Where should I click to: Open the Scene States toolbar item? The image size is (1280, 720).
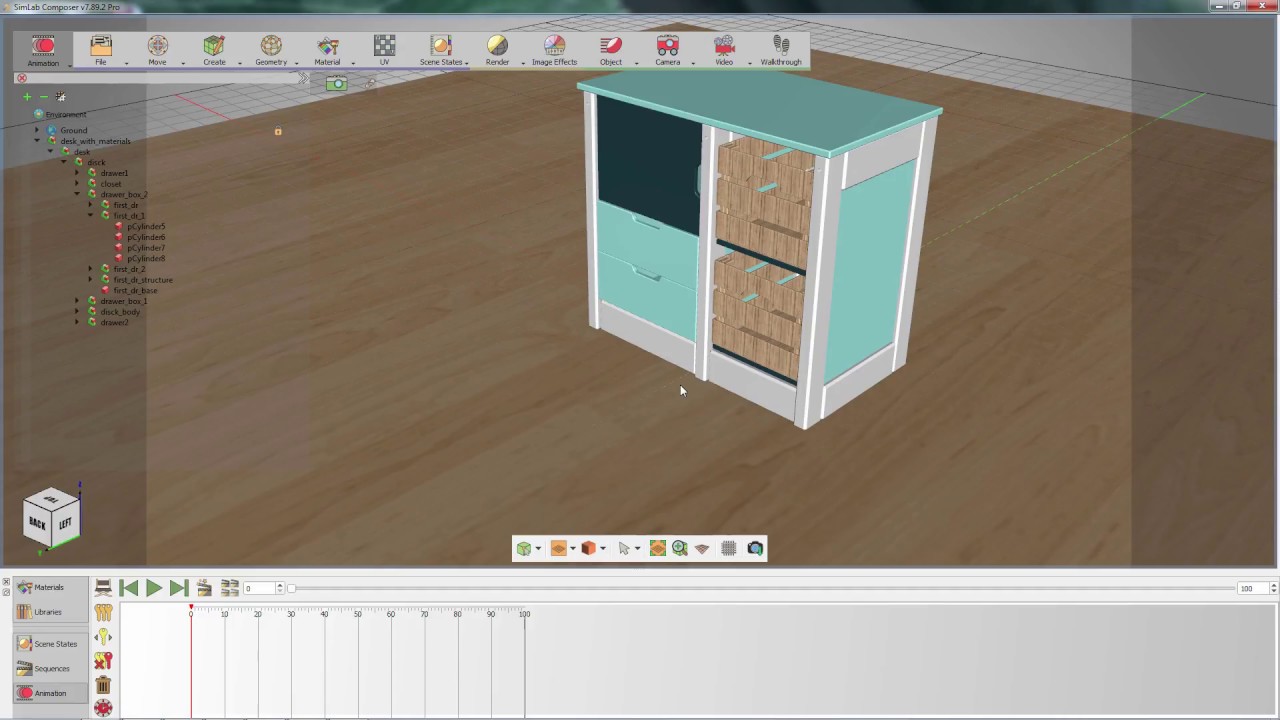point(441,51)
